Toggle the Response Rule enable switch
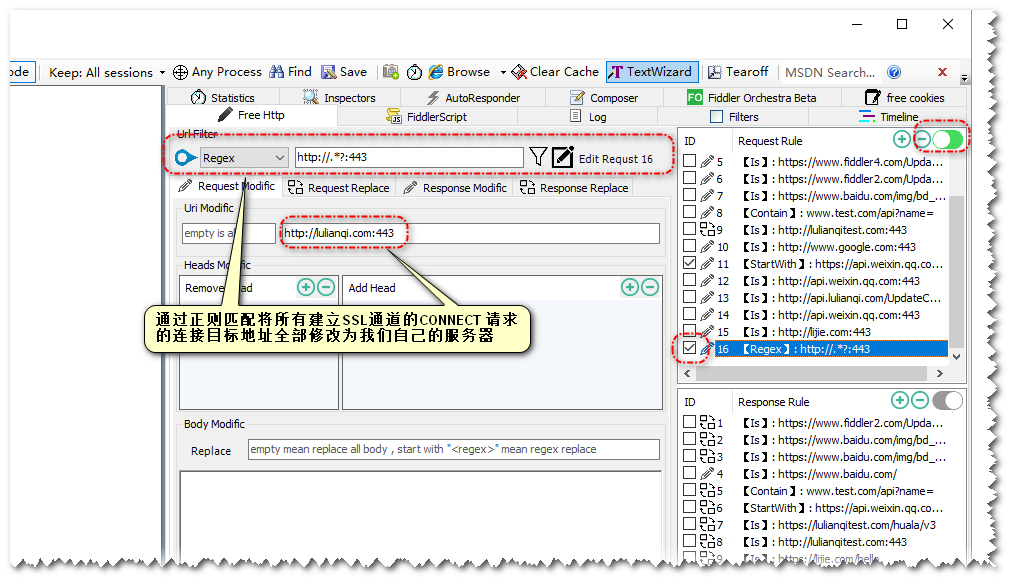This screenshot has width=1014, height=584. (x=947, y=401)
